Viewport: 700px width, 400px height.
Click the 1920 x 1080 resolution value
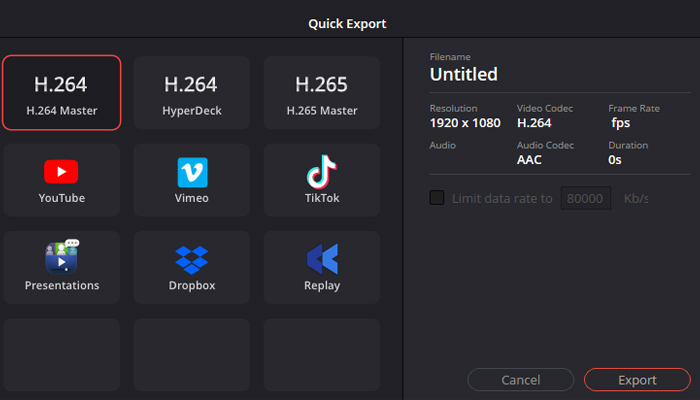[465, 123]
